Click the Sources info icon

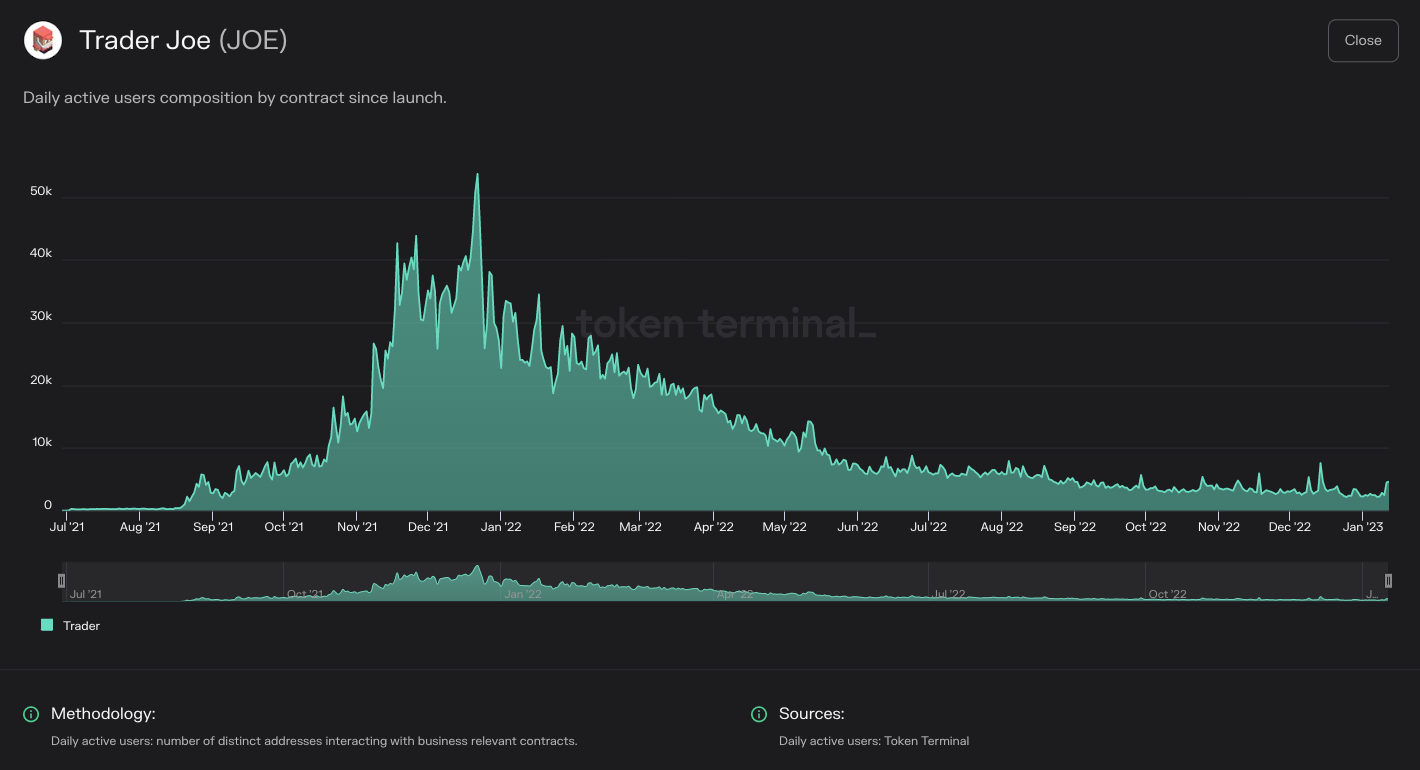coord(759,714)
